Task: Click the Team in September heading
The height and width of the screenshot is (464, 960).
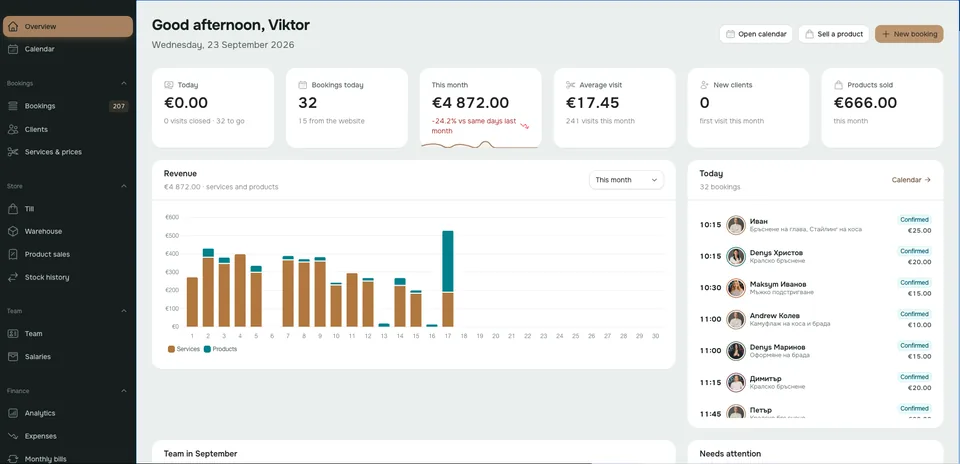Action: click(200, 454)
